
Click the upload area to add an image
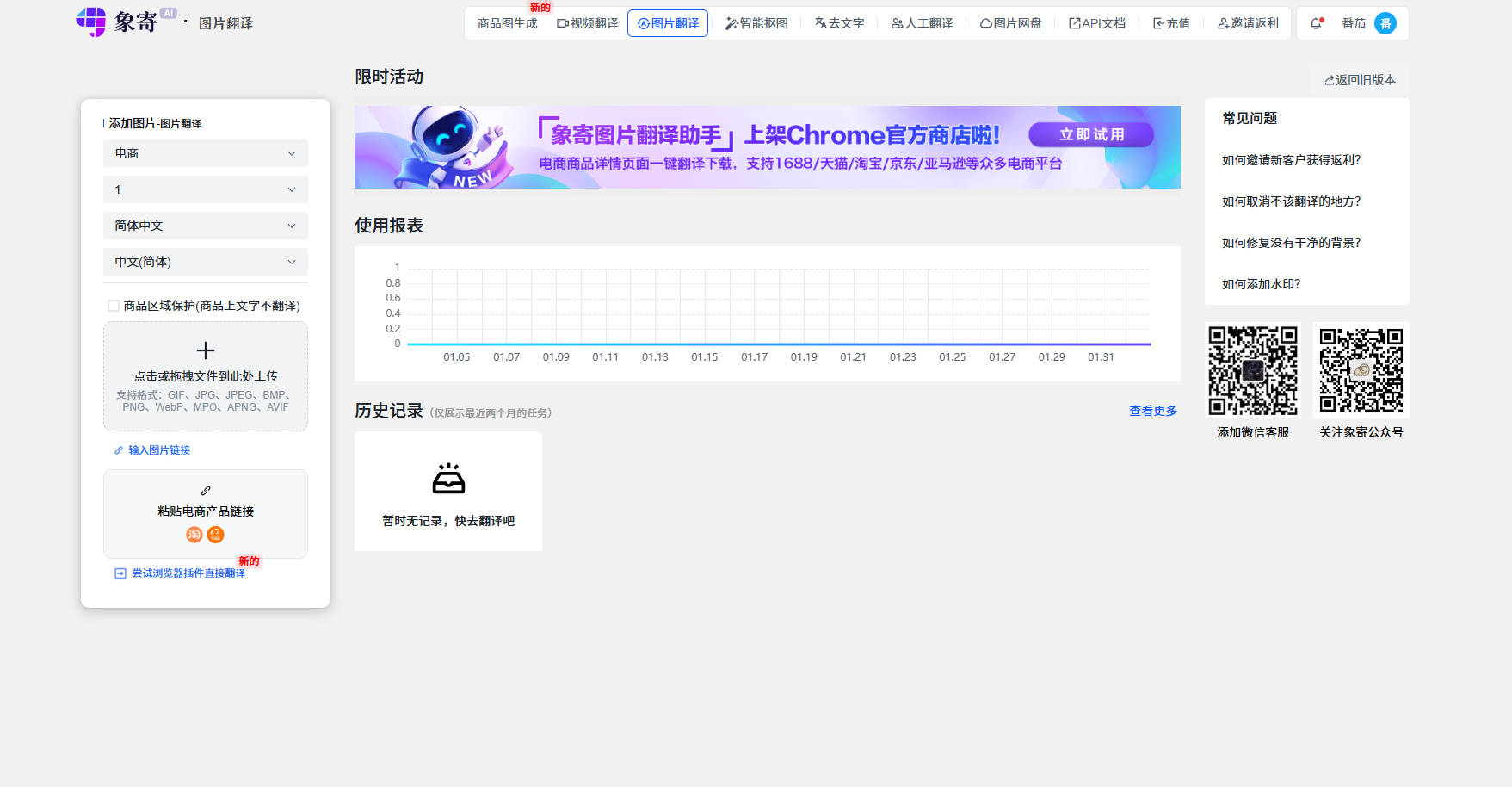point(205,376)
